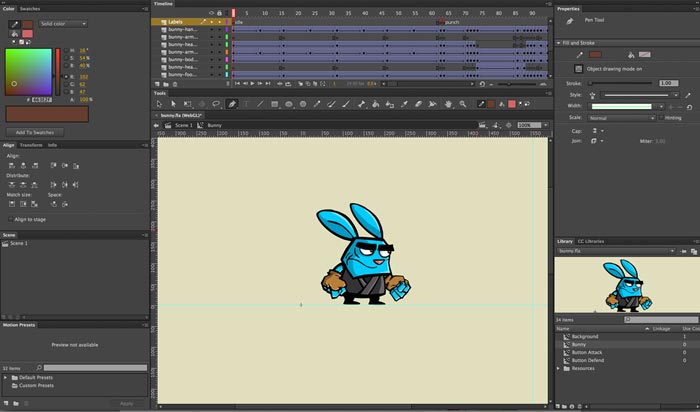Enable the Hinting checkbox
This screenshot has height=412, width=700.
tap(661, 118)
